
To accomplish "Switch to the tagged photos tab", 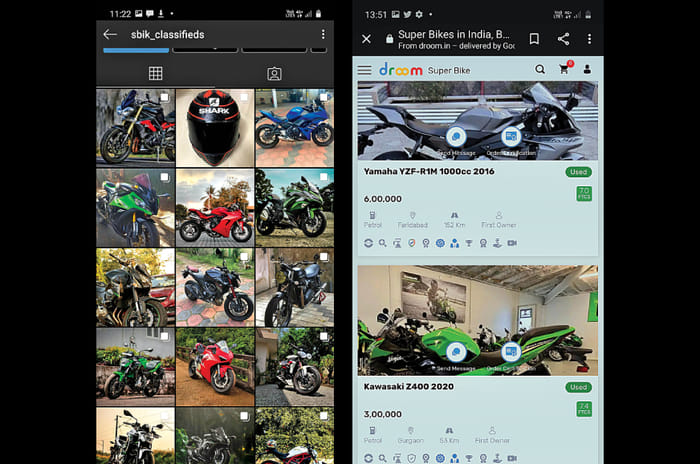I will click(x=274, y=73).
